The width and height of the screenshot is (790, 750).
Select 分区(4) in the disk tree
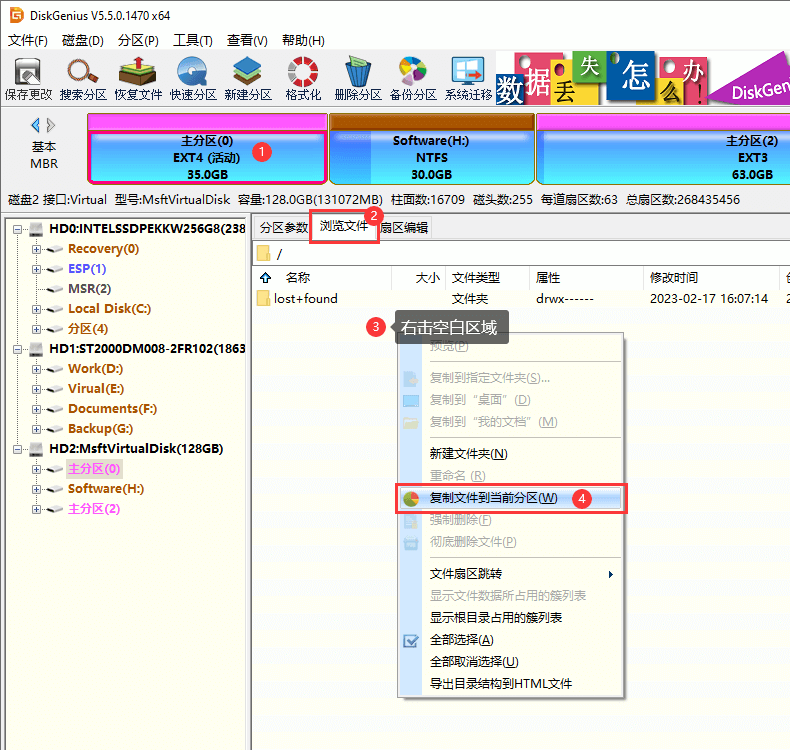pos(88,329)
